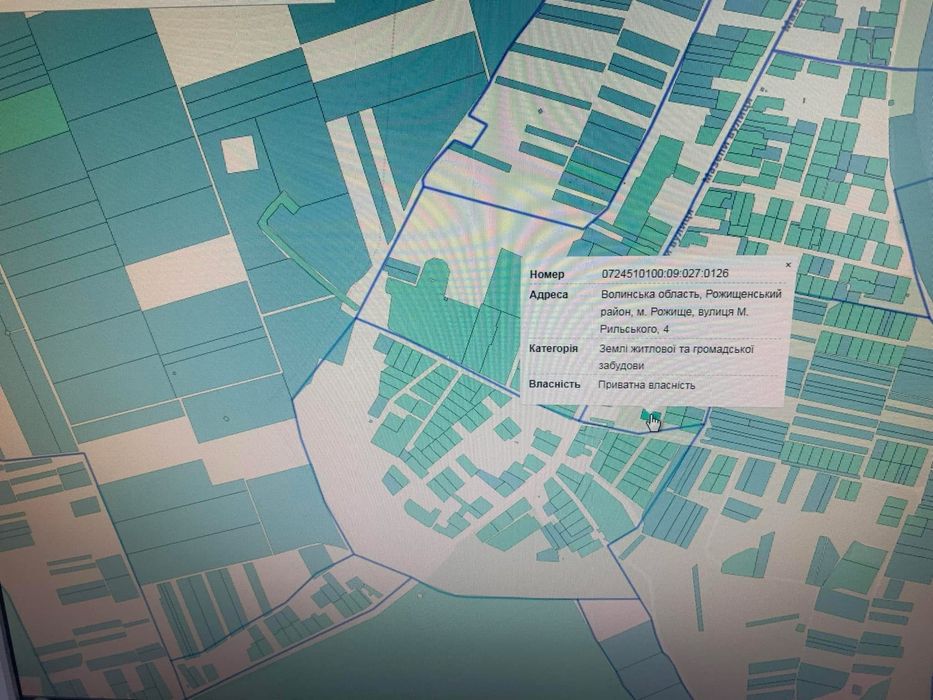This screenshot has width=933, height=700.
Task: Click the address text 'вулиця М. Рильського, 4'
Action: coord(674,320)
